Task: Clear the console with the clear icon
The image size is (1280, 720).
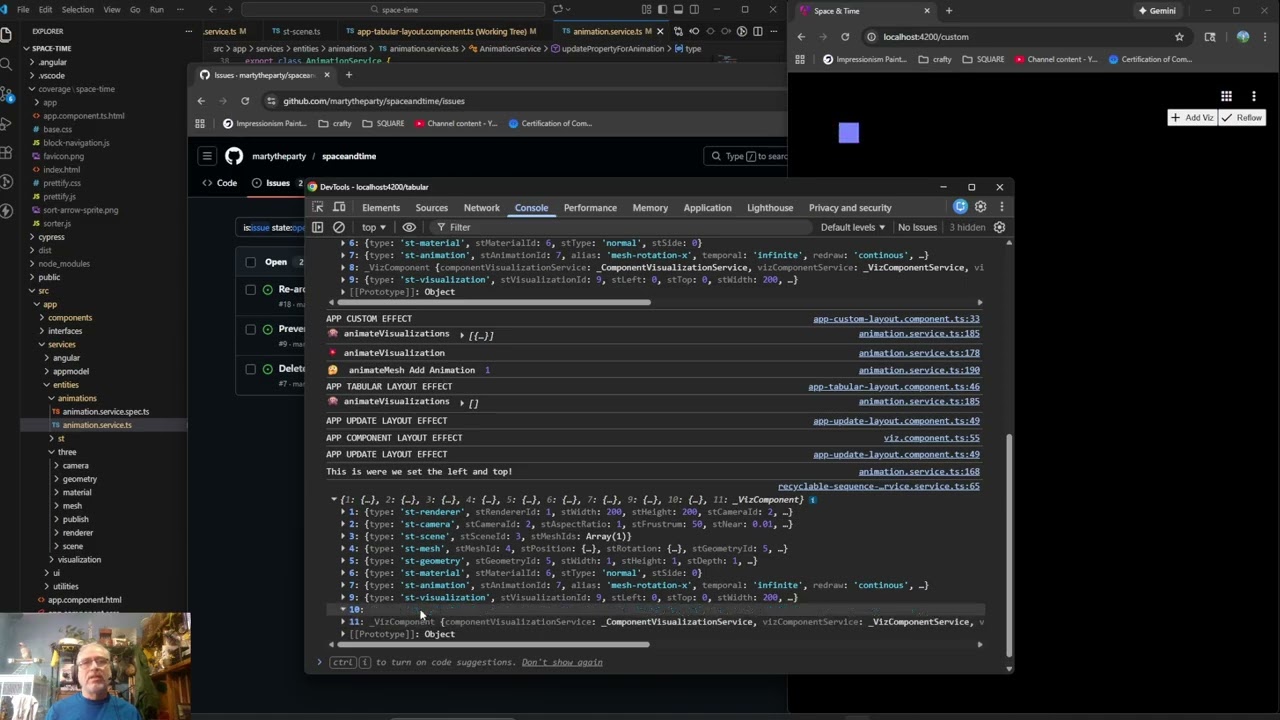Action: click(x=339, y=227)
